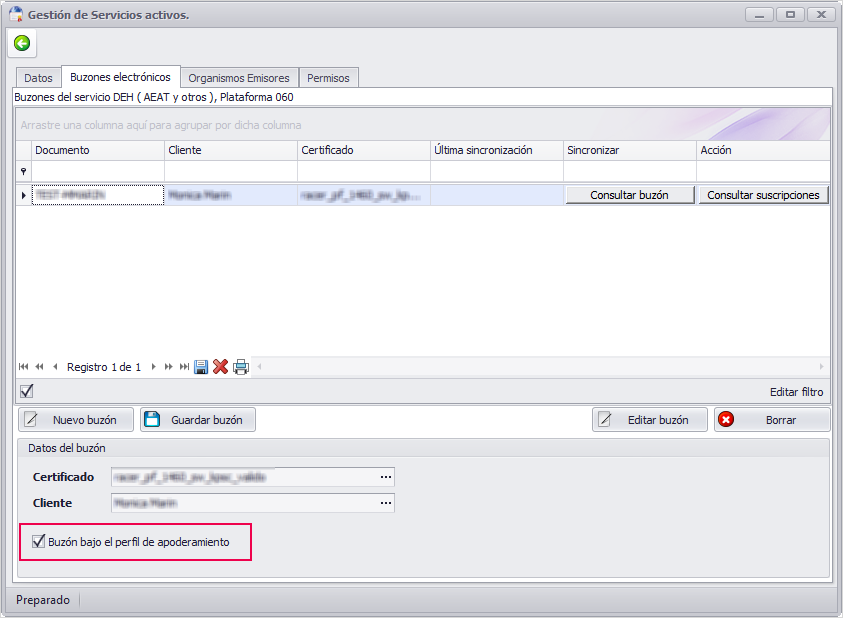
Task: Click the green back arrow icon
Action: (x=22, y=43)
